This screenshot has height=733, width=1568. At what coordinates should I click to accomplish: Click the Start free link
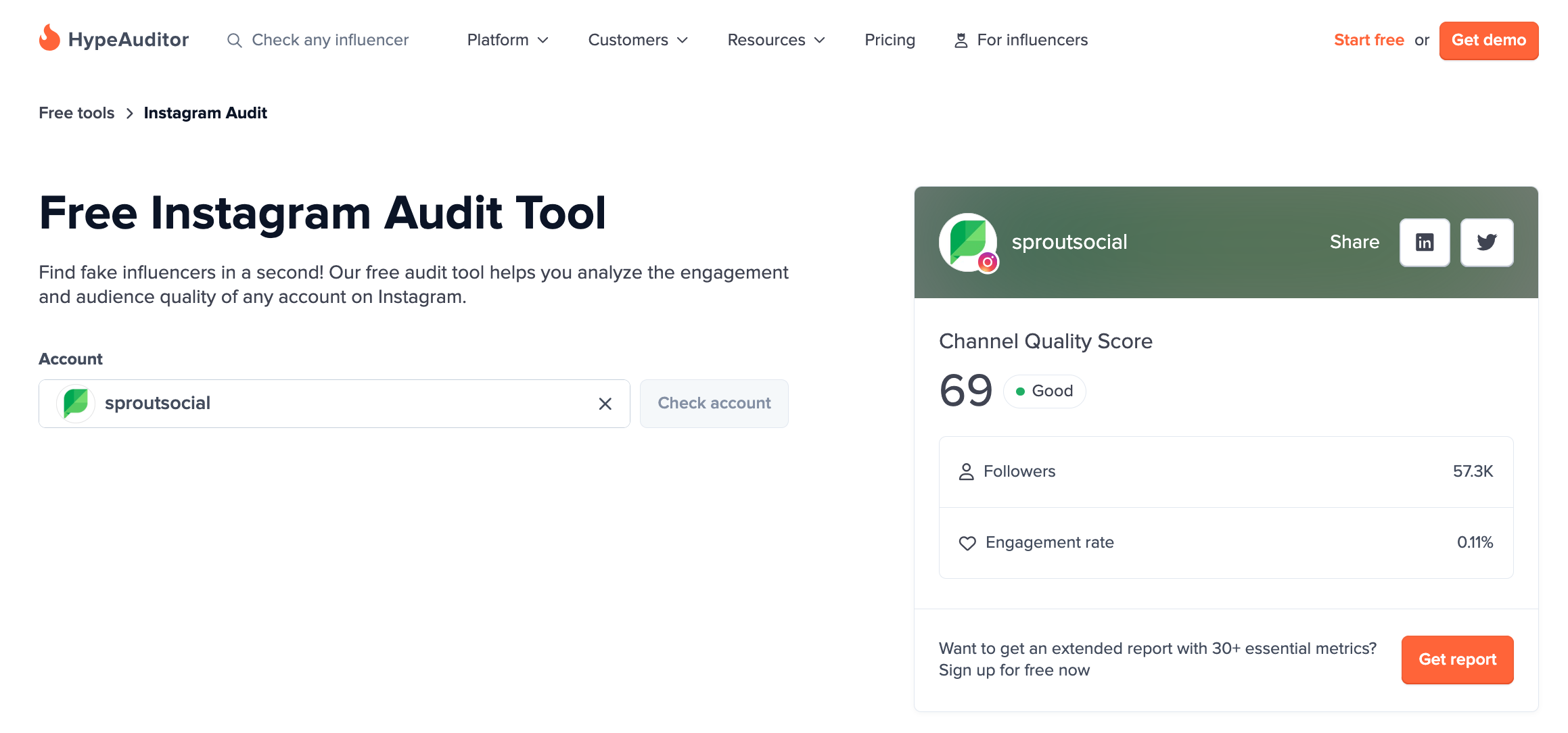click(1368, 40)
